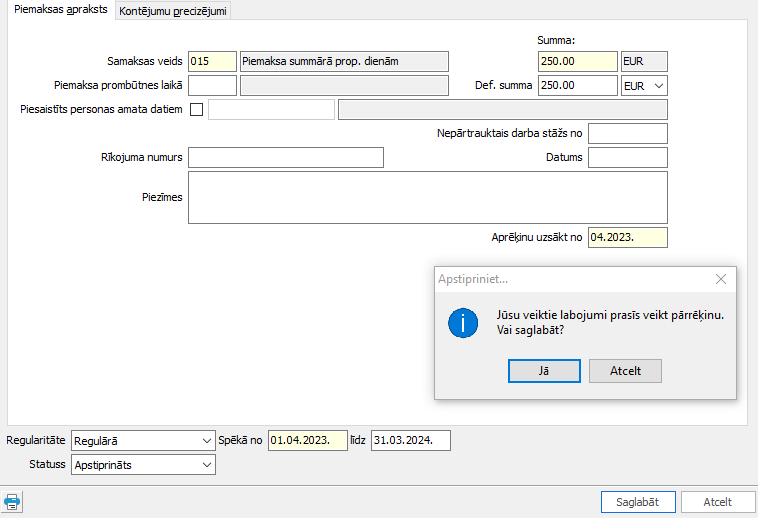Click the Aprēķinu uzsākt no field
Viewport: 758px width, 518px height.
[627, 237]
